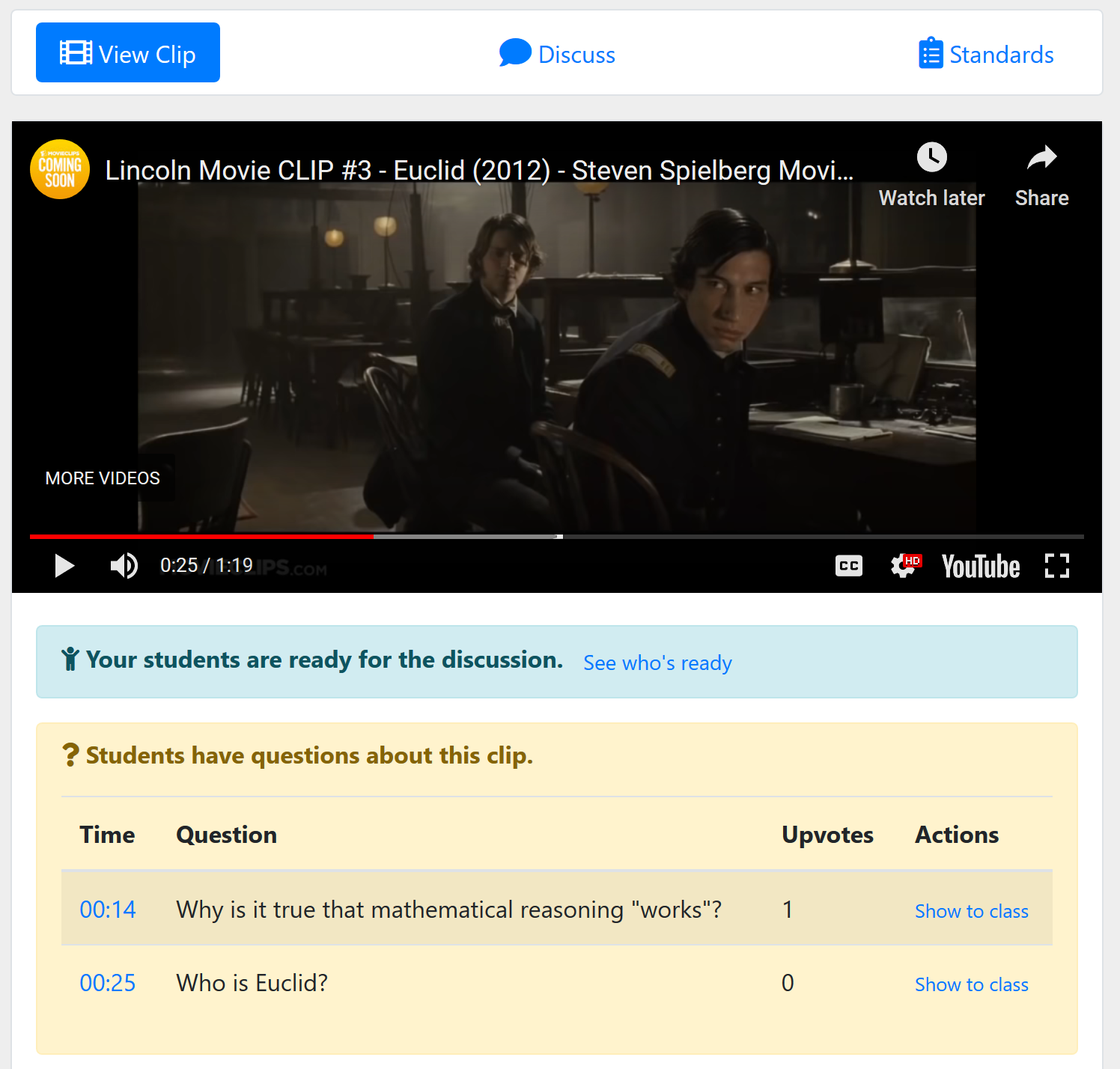Click the play button on the video
The height and width of the screenshot is (1069, 1120).
(64, 566)
